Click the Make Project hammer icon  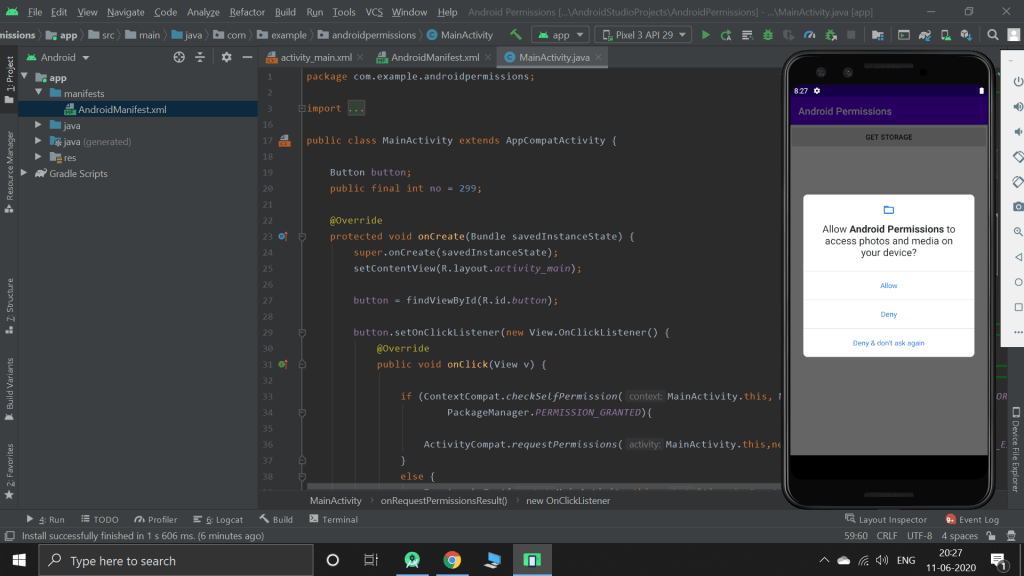click(516, 35)
